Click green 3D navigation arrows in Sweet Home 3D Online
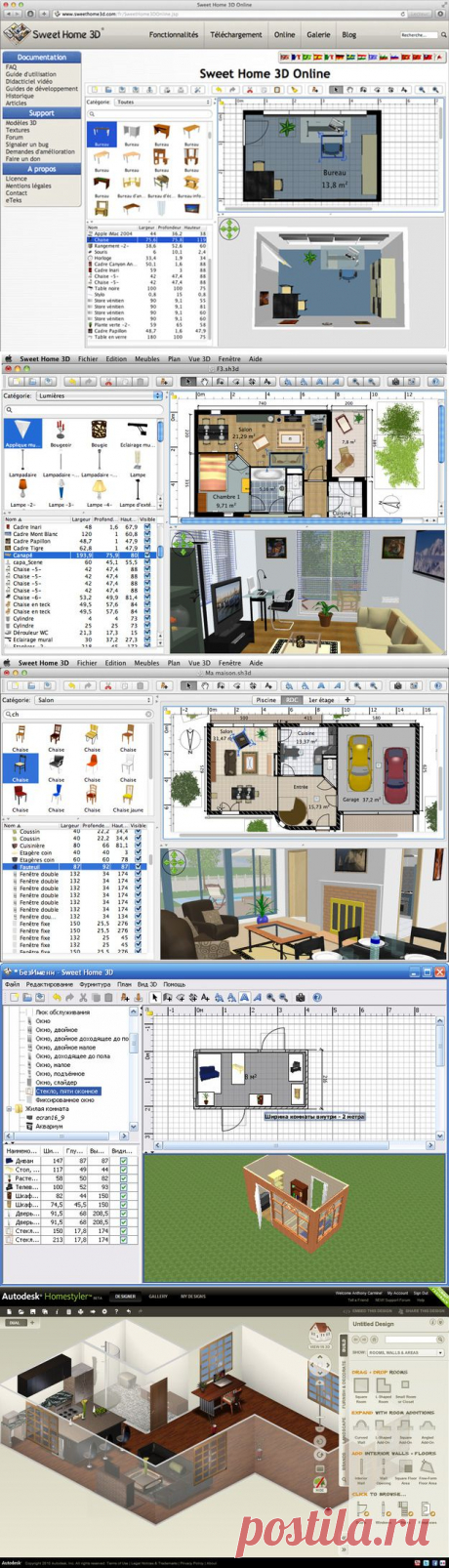449x1568 pixels. [228, 229]
